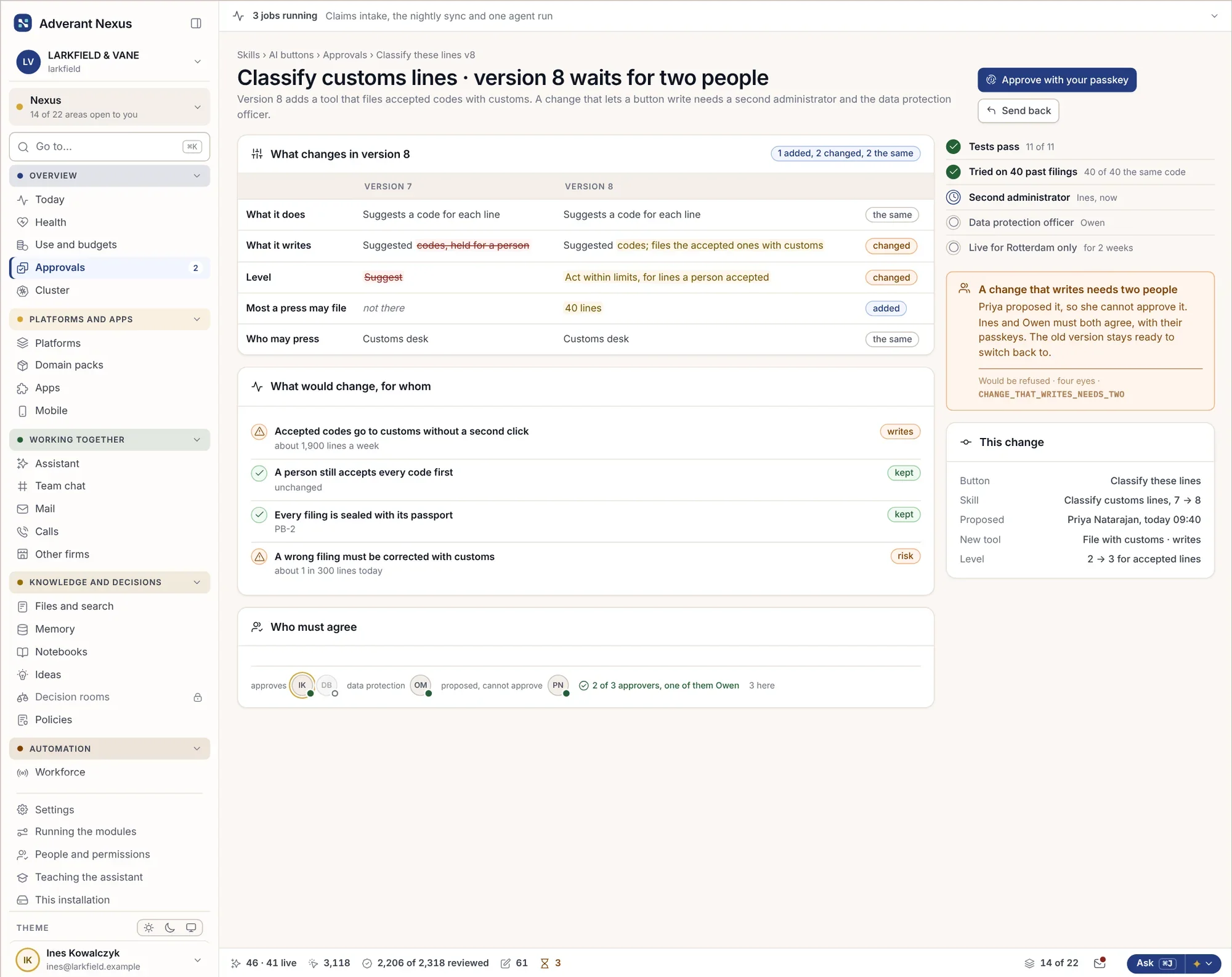Viewport: 1232px width, 977px height.
Task: Click the IK approver avatar
Action: (x=302, y=685)
